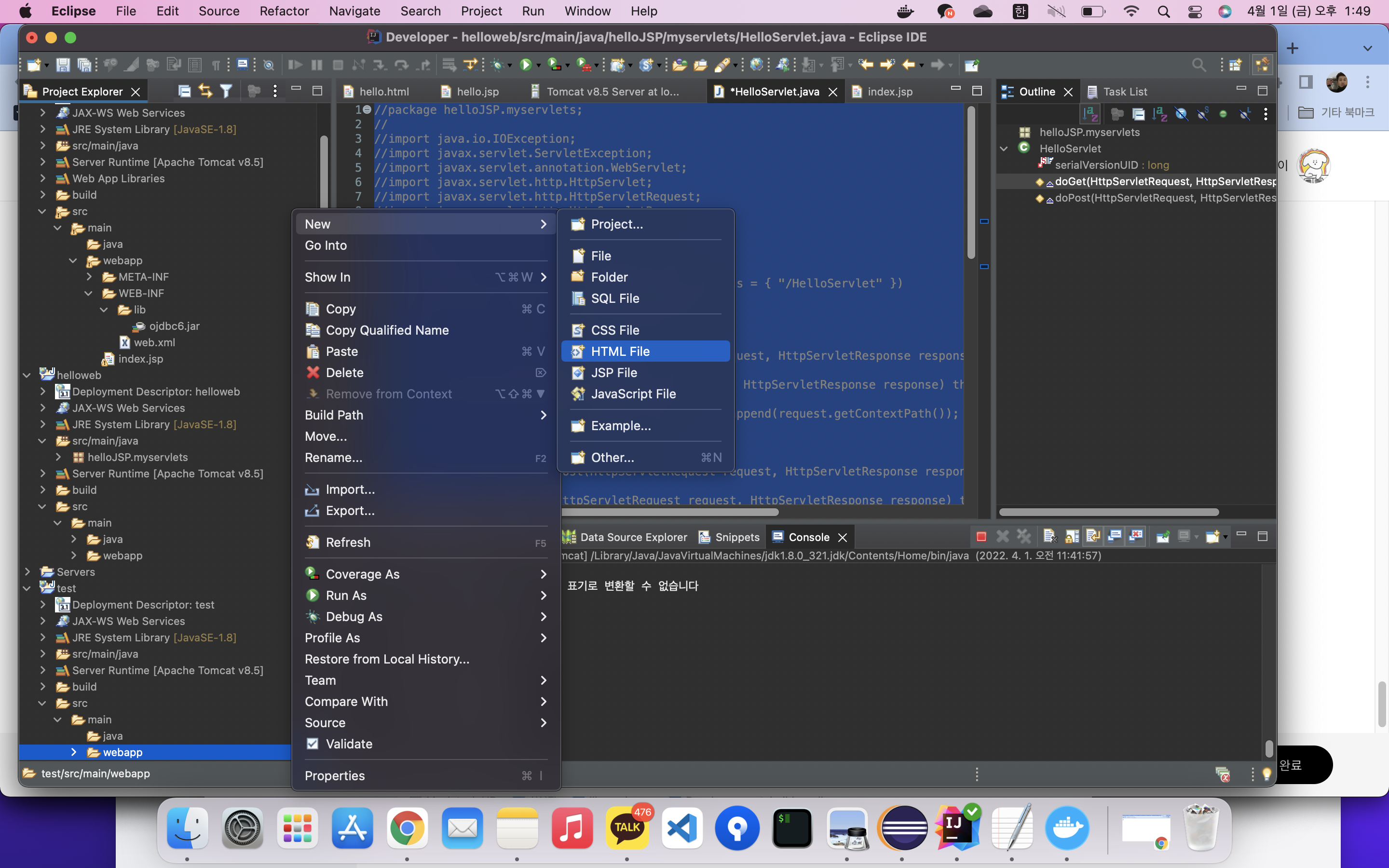Screen dimensions: 1389x868
Task: Click the Pin Console icon
Action: pos(1163,537)
